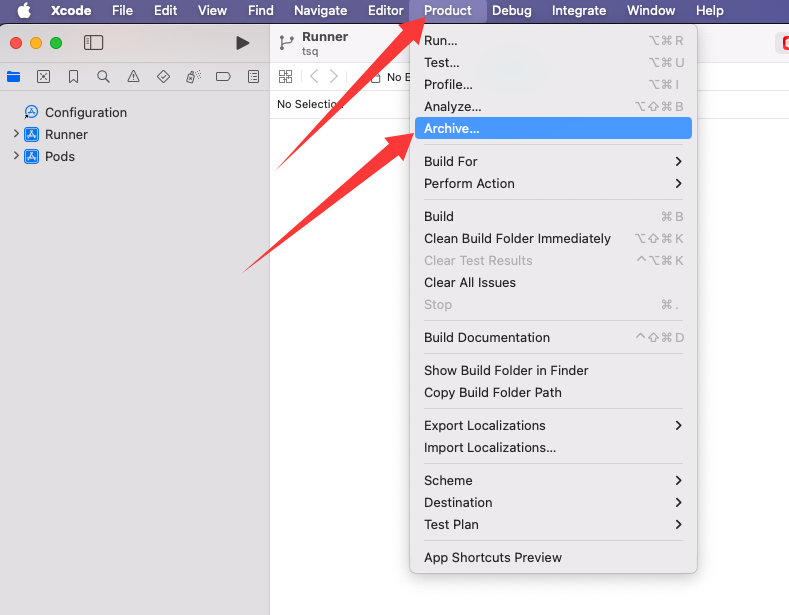Image resolution: width=789 pixels, height=615 pixels.
Task: Show the Issue navigator warning icon
Action: click(x=133, y=77)
